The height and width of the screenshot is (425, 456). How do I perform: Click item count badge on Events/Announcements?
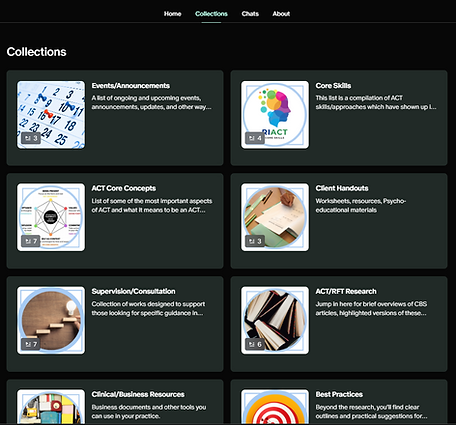click(31, 138)
